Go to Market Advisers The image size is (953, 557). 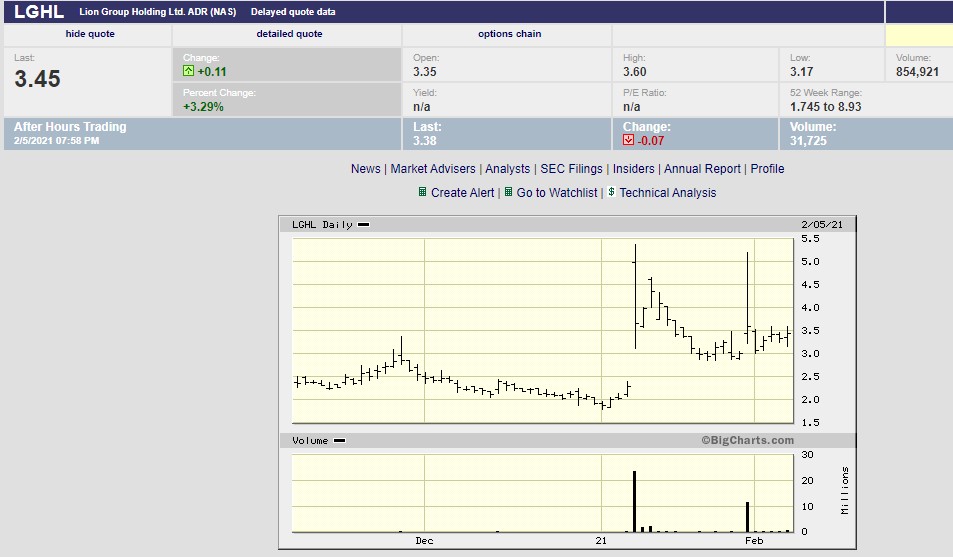point(433,169)
